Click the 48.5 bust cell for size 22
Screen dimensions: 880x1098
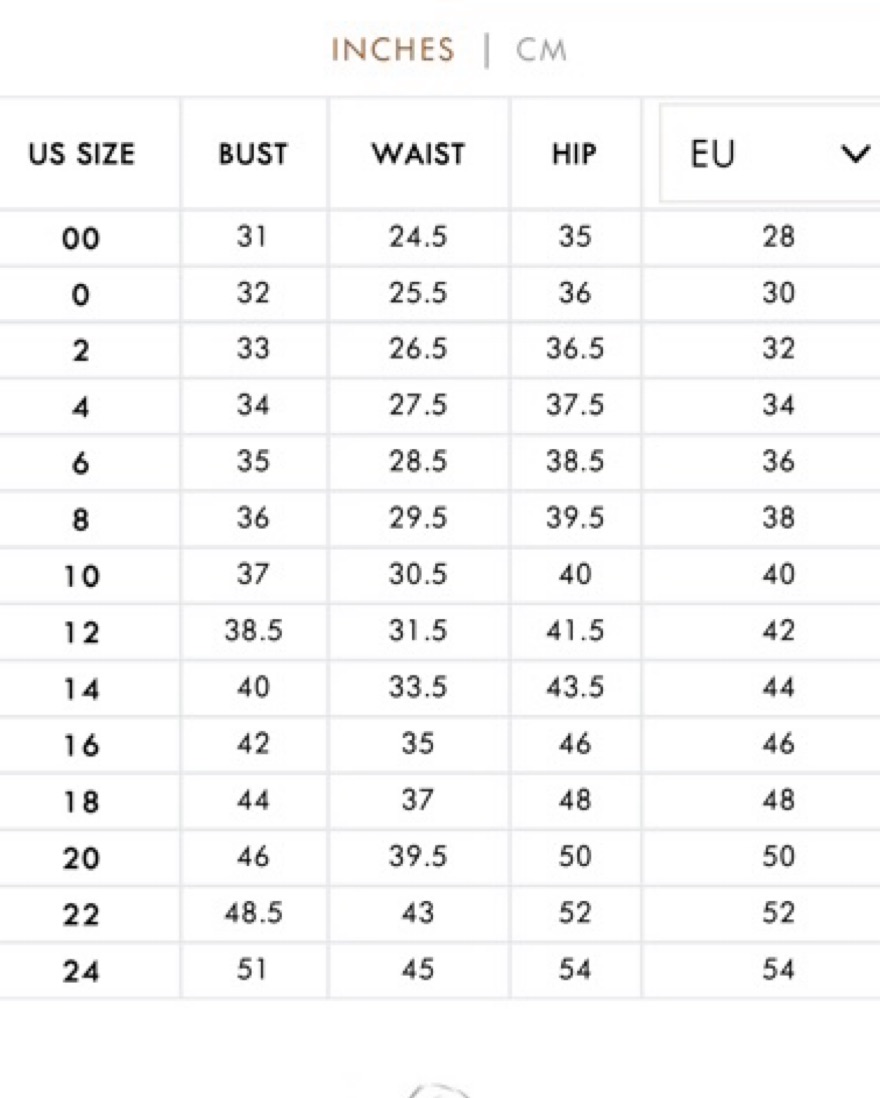[253, 913]
